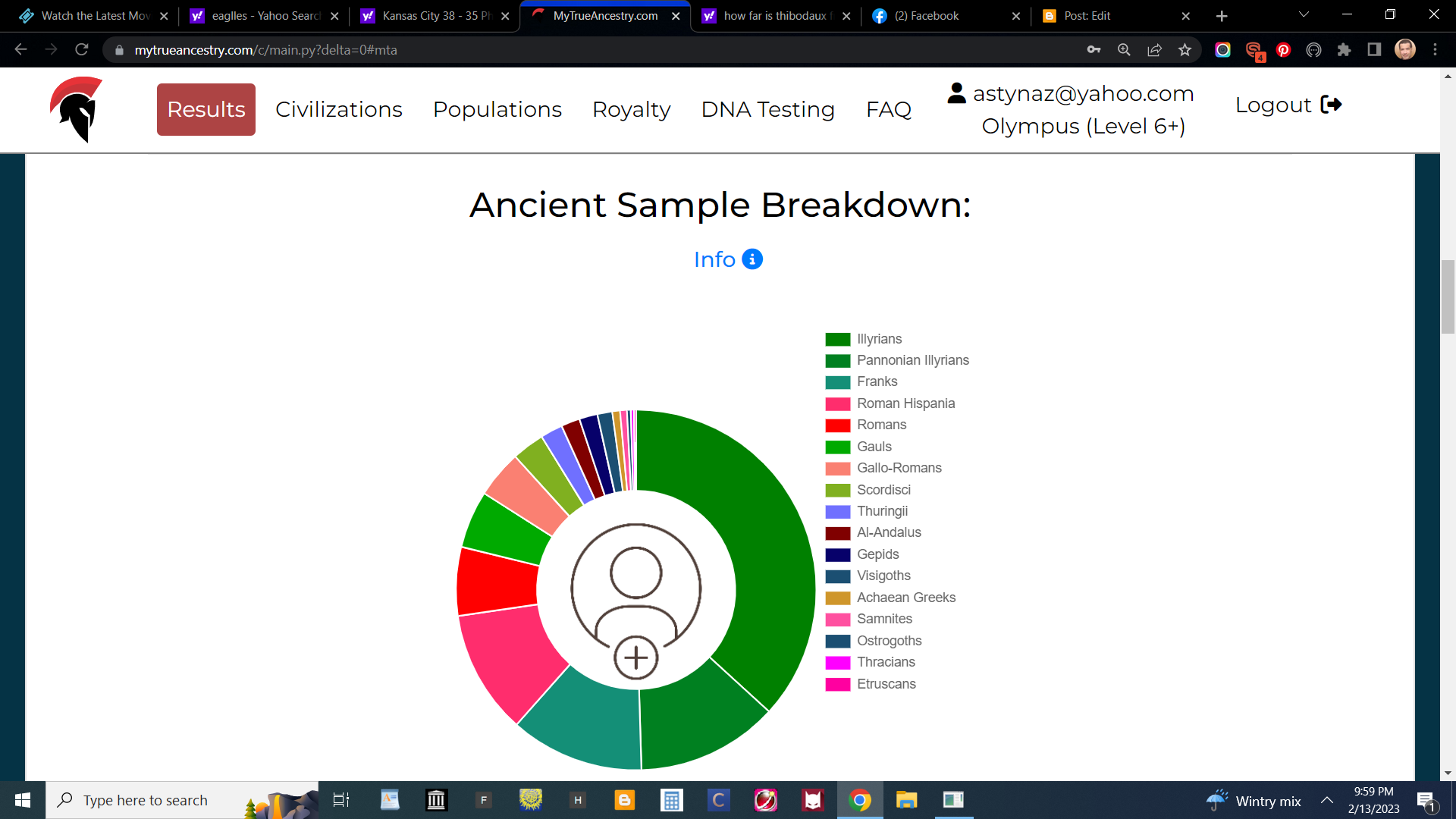Image resolution: width=1456 pixels, height=819 pixels.
Task: Open Chrome three-dot menu
Action: point(1435,50)
